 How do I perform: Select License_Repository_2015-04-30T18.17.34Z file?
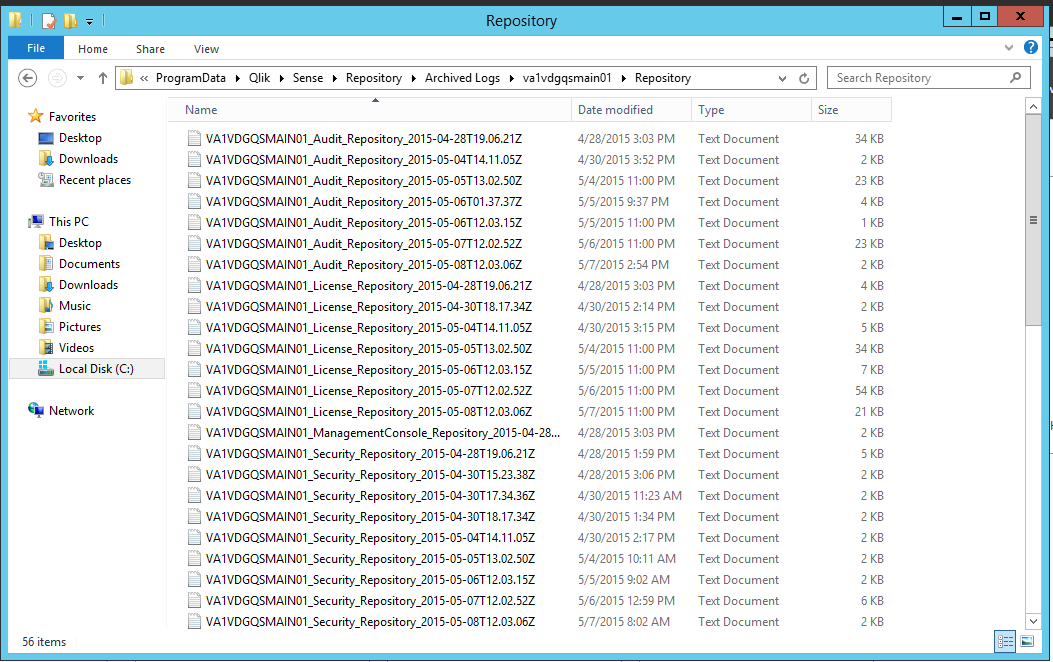coord(369,307)
